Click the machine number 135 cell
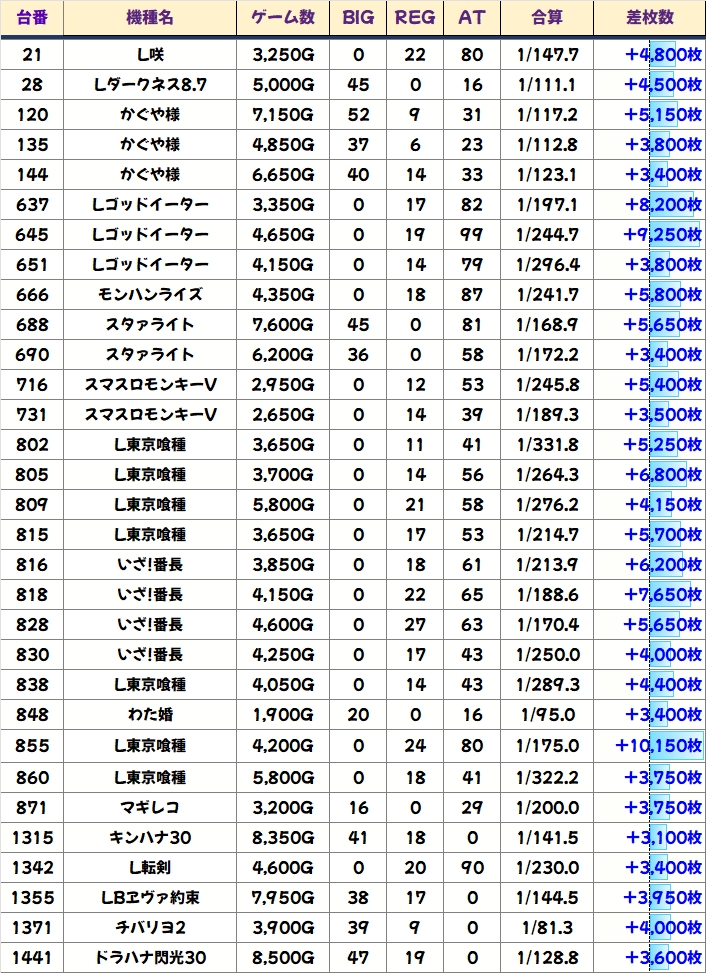This screenshot has height=973, width=706. 32,145
